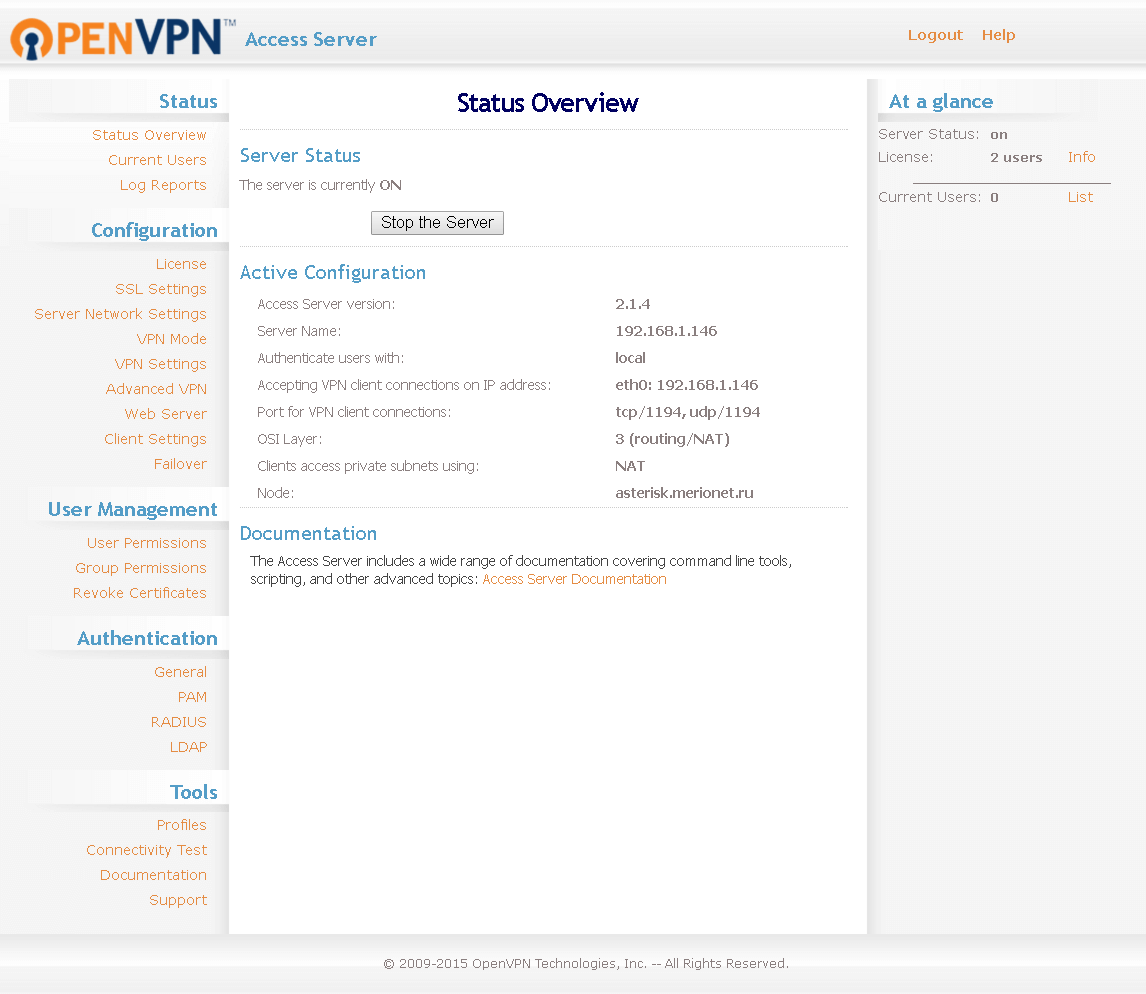Click the Status Overview page title
1146x994 pixels.
point(547,103)
